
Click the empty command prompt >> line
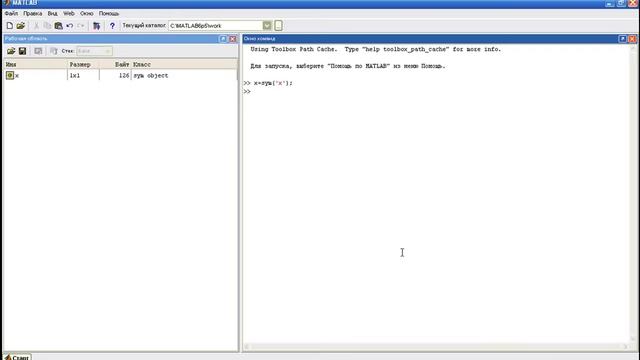click(x=247, y=91)
